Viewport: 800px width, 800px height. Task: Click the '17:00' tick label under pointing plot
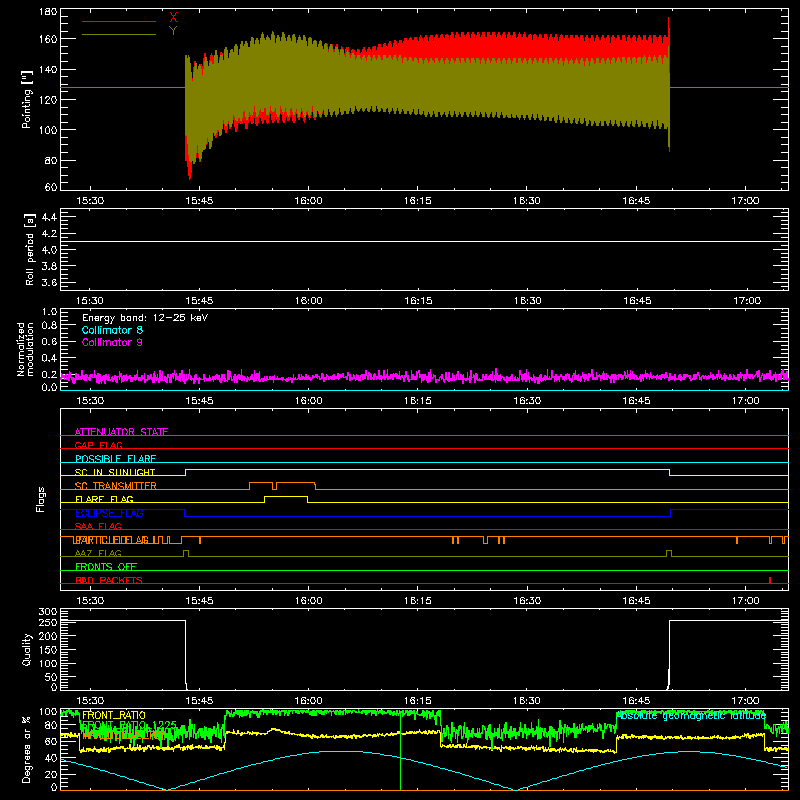[745, 201]
